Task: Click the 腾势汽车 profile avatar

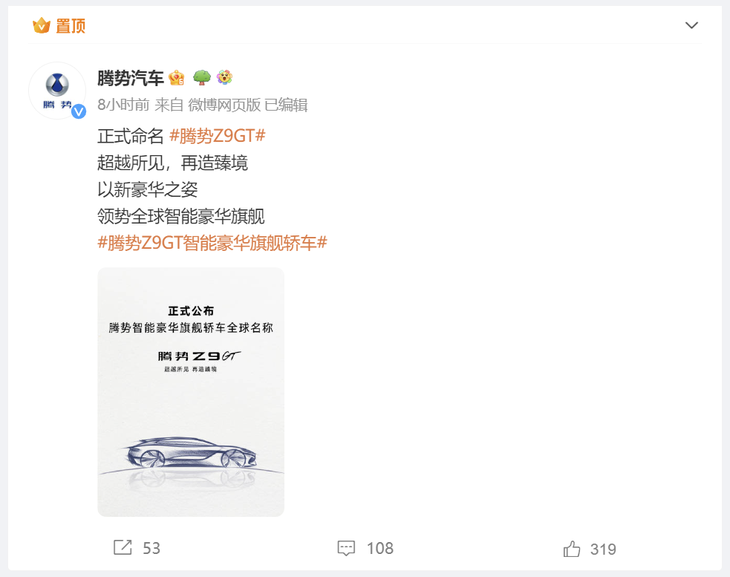Action: 57,90
